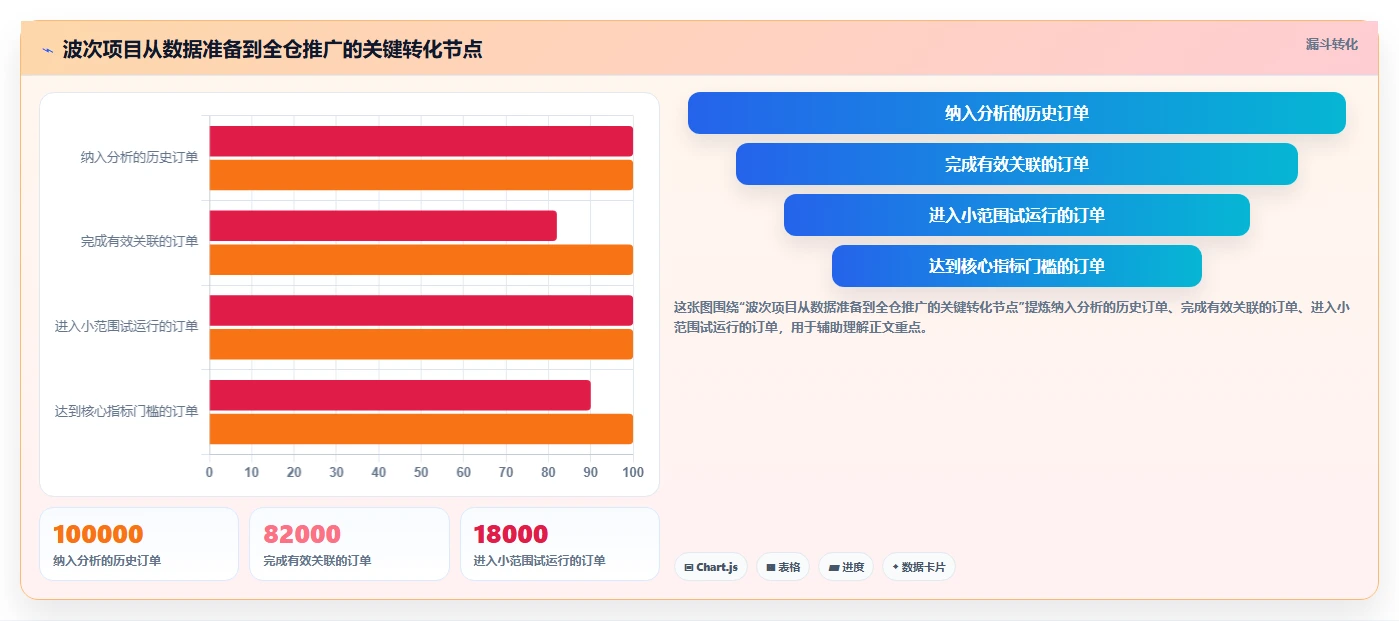Click the Chart.js tag chip
Screen dimensions: 1399x621
710,567
